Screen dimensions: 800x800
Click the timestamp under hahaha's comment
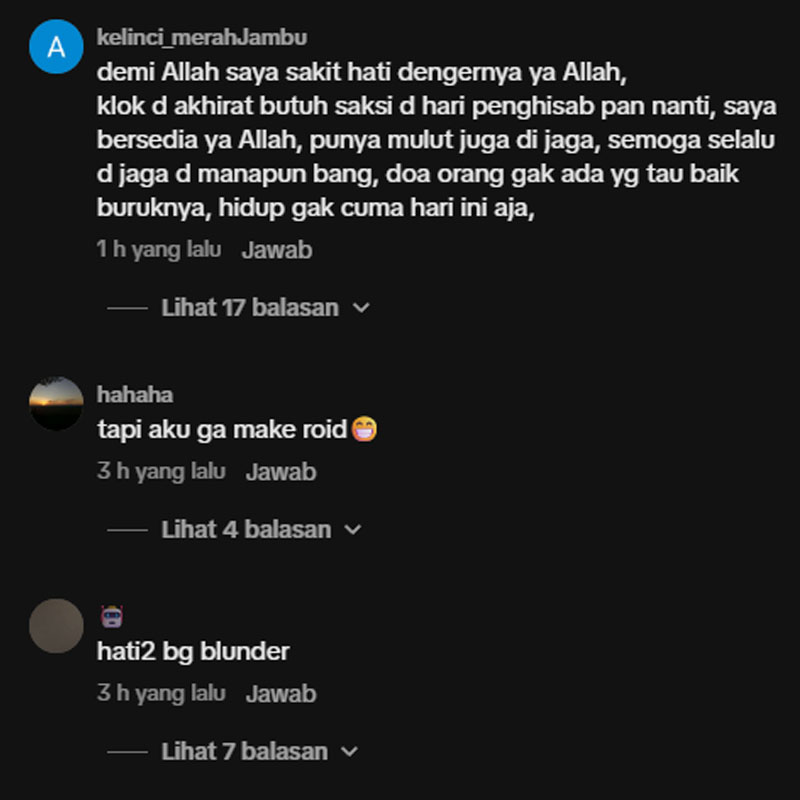click(161, 471)
